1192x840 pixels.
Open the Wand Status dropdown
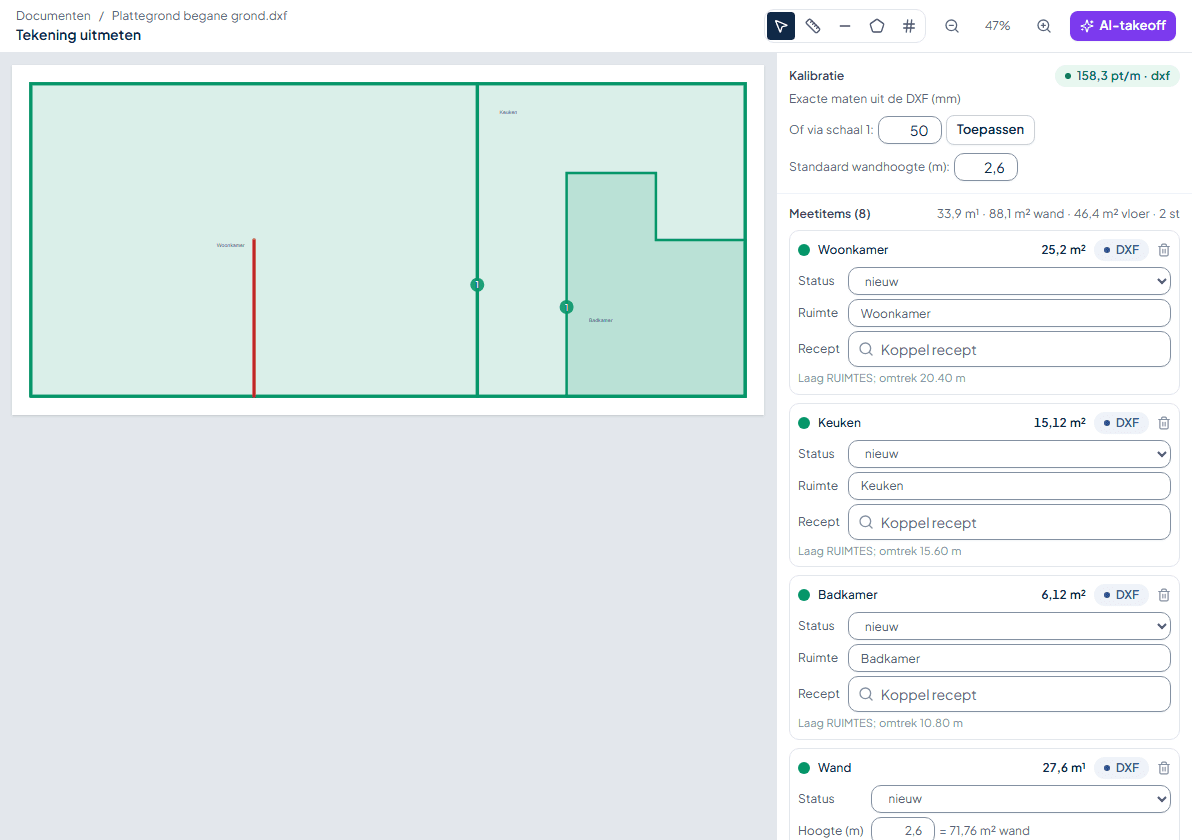pyautogui.click(x=1020, y=799)
